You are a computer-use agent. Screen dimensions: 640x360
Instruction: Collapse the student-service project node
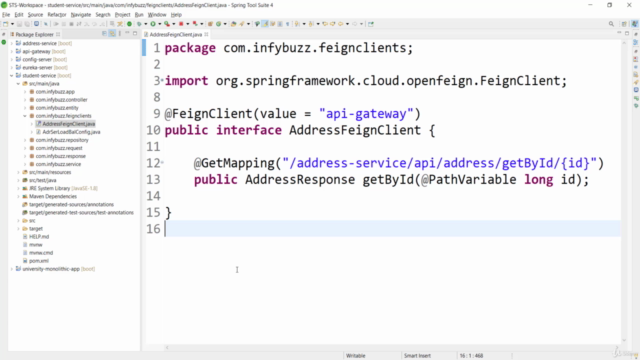(12, 76)
